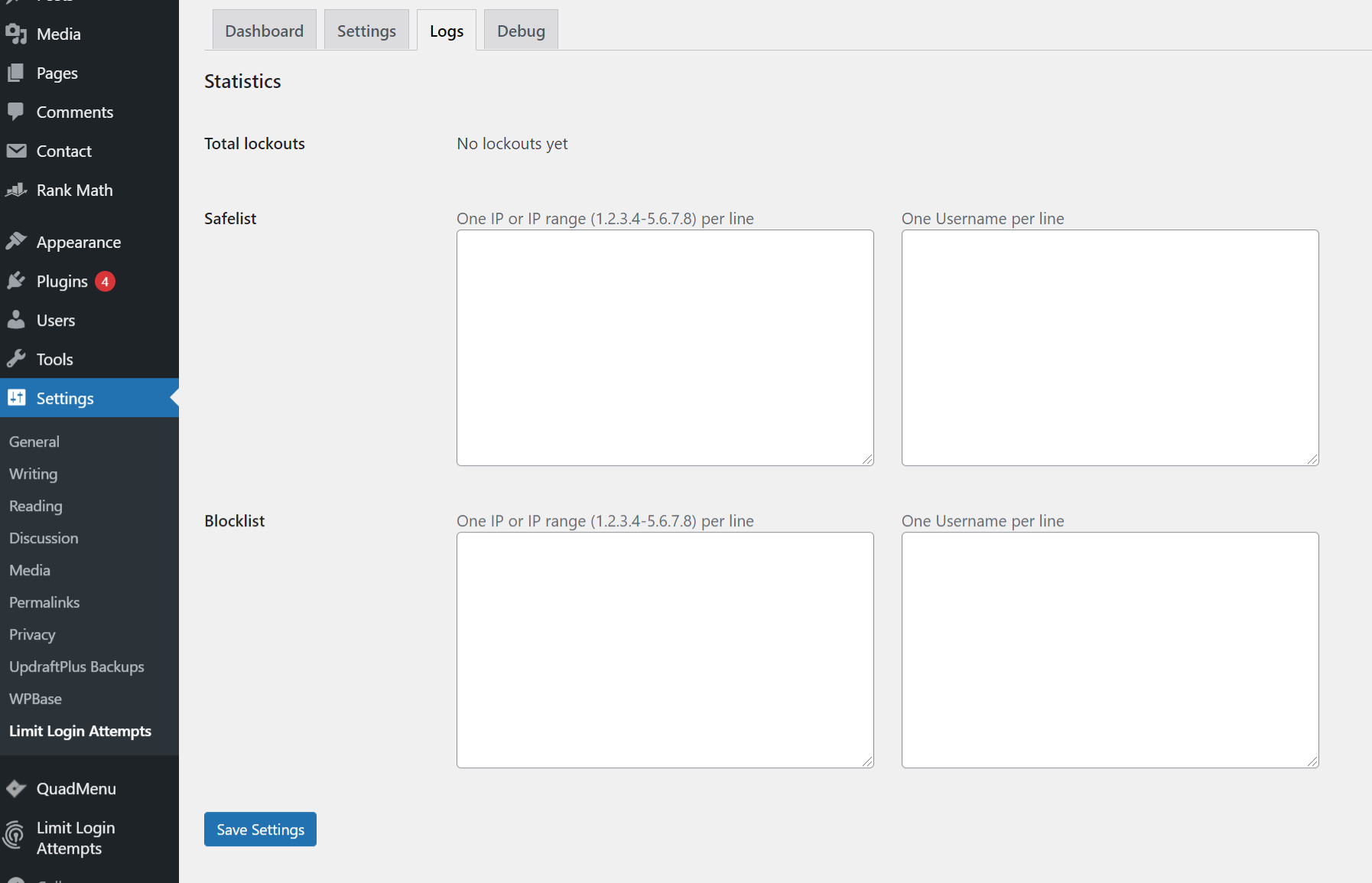Click the Comments speech bubble icon
Image resolution: width=1372 pixels, height=883 pixels.
point(17,112)
